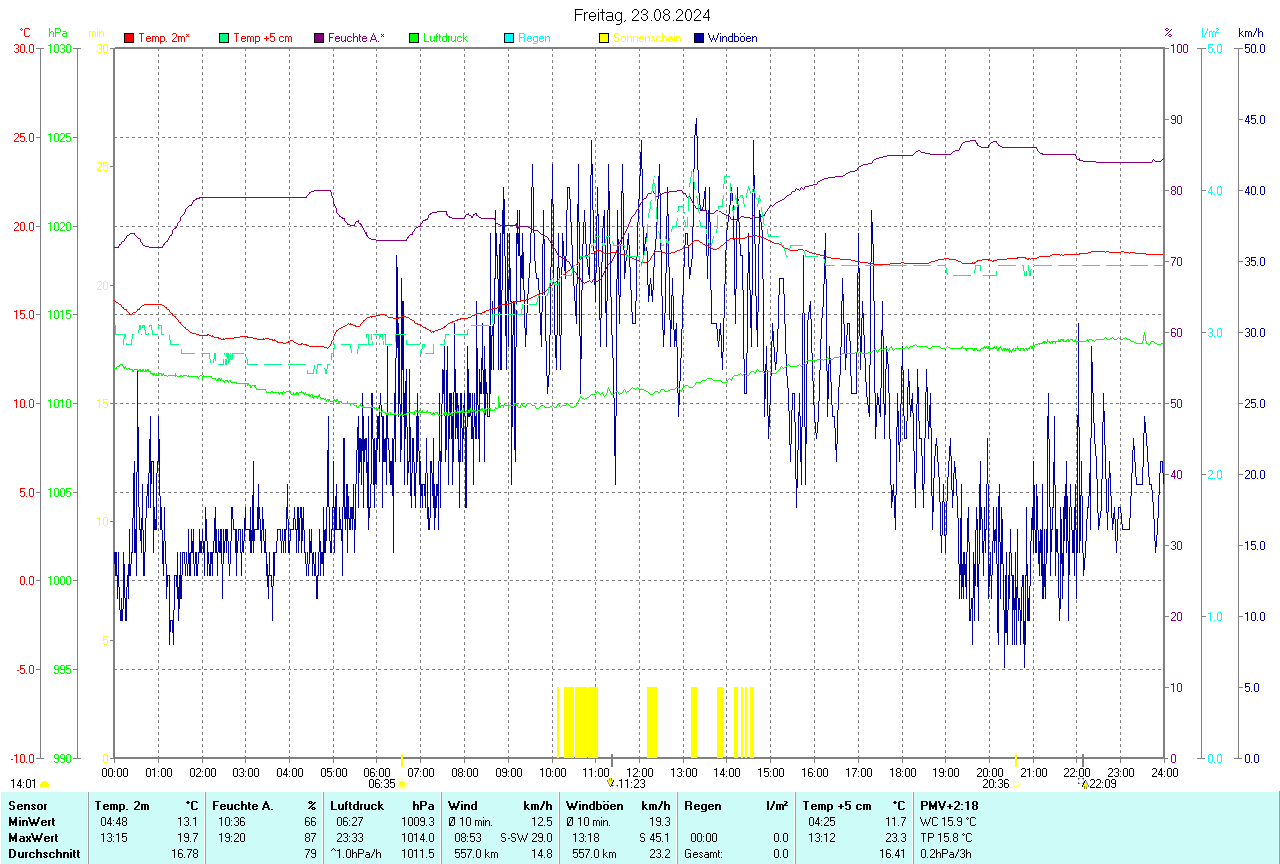Click the minimum pressure value 1009.3
Screen dimensions: 1280x864
point(418,821)
